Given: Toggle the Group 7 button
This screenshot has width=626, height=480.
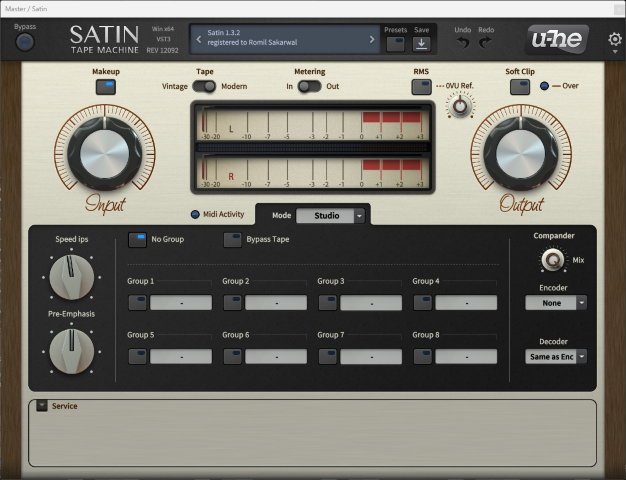Looking at the screenshot, I should click(327, 357).
